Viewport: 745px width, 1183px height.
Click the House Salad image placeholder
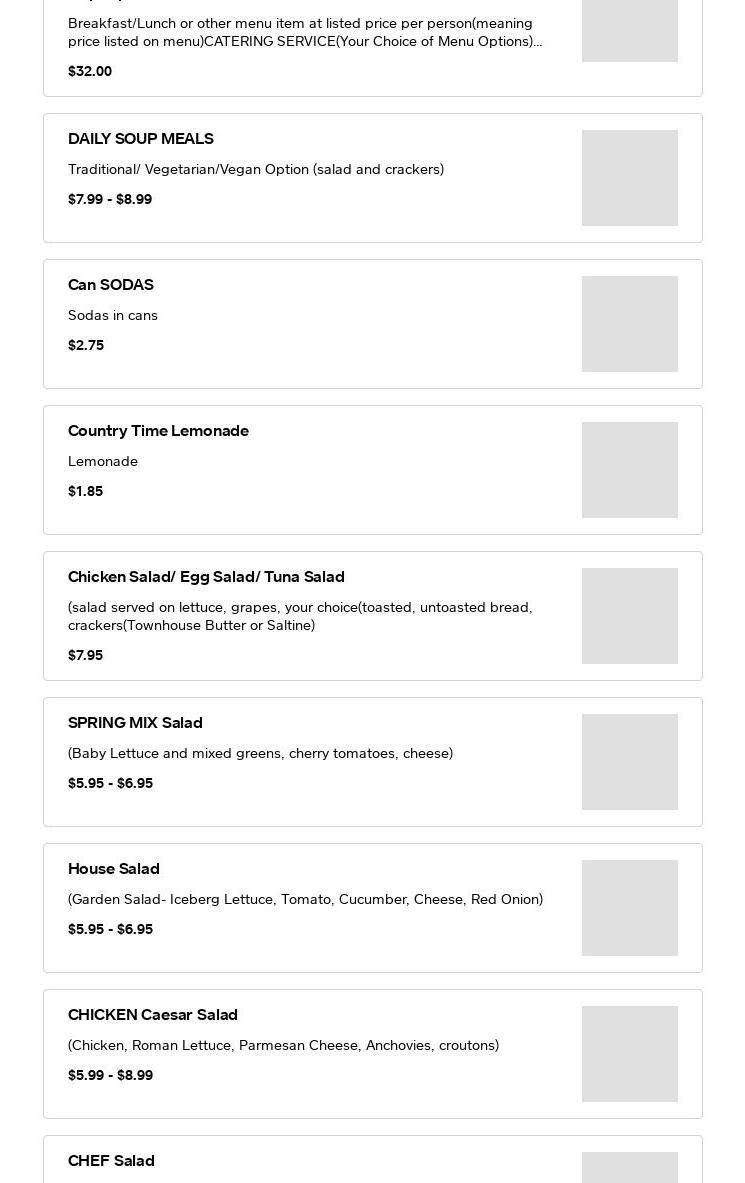coord(629,908)
